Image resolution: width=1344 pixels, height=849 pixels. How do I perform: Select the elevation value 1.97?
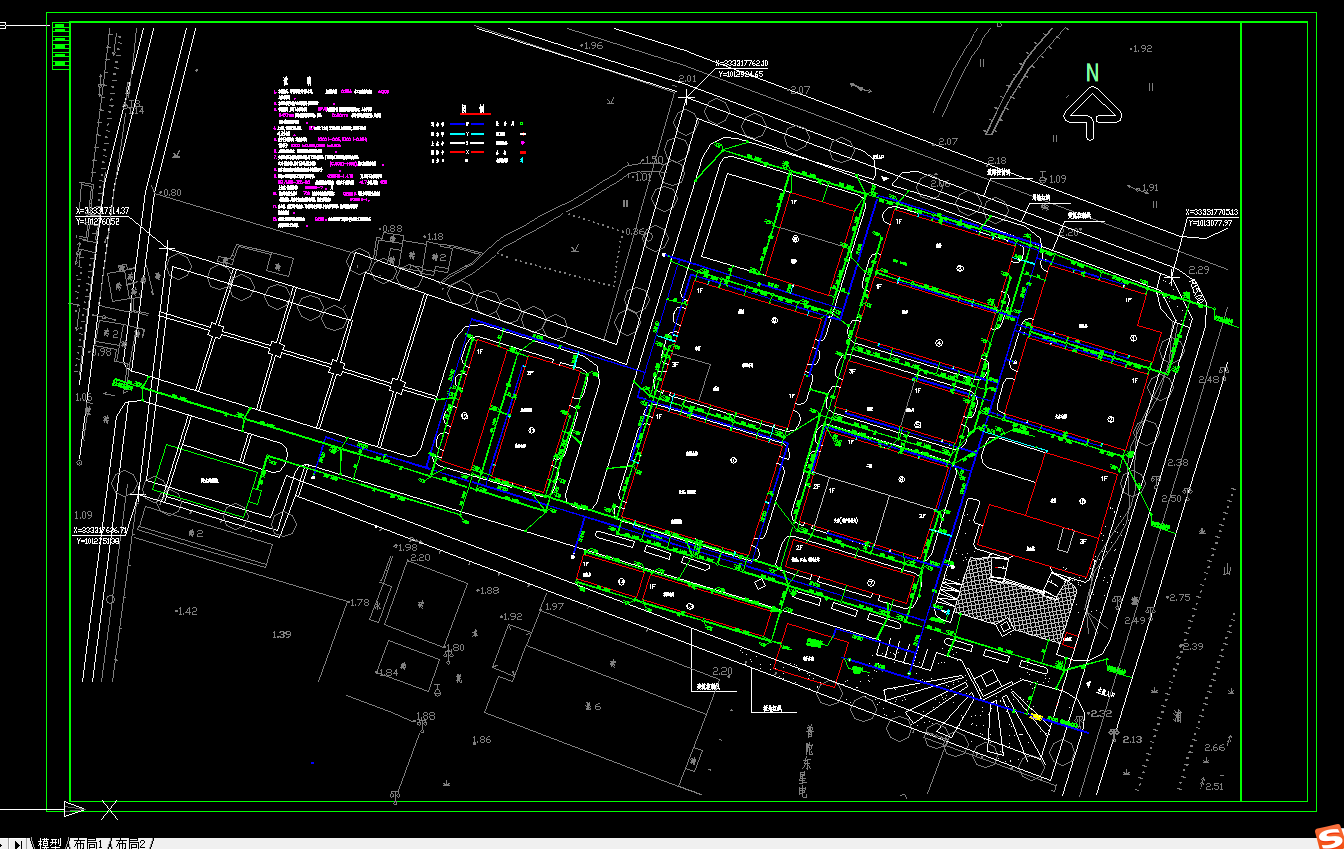click(x=553, y=607)
